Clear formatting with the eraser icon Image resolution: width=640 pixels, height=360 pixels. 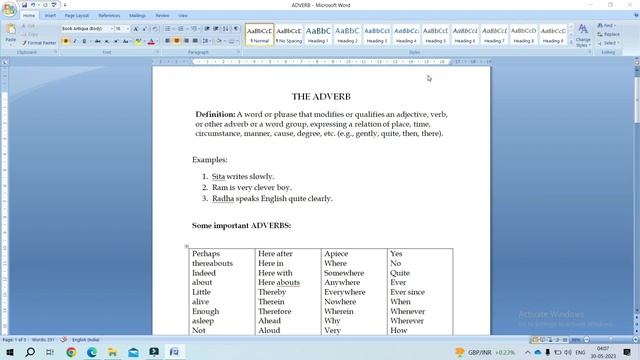155,29
